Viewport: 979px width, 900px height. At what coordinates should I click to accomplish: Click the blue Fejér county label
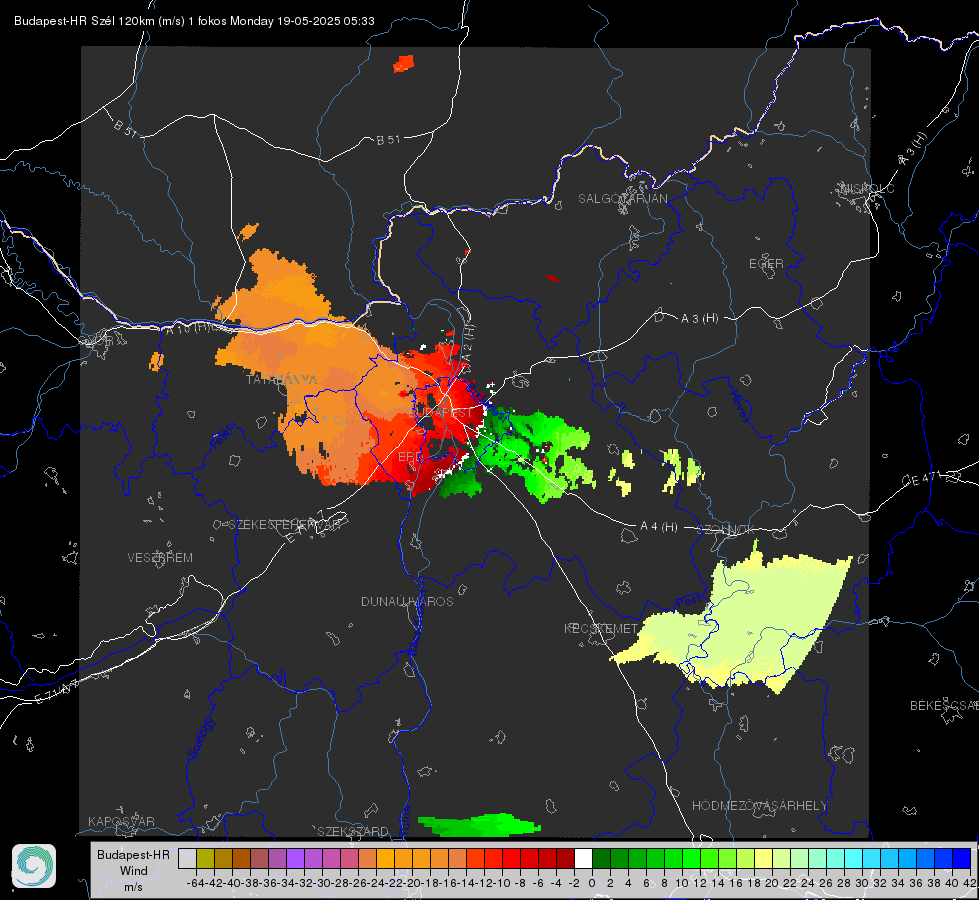tap(223, 437)
